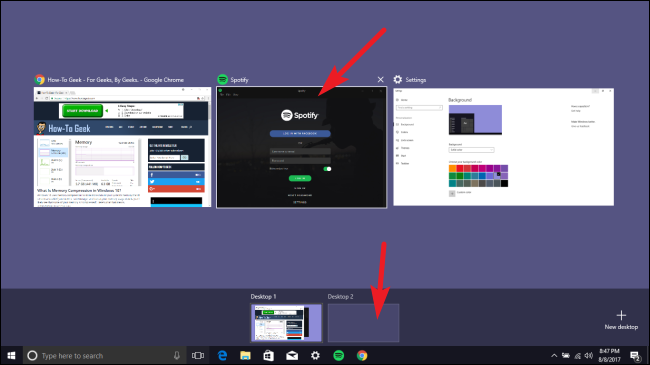Select the Spotify window thumbnail

pos(301,147)
